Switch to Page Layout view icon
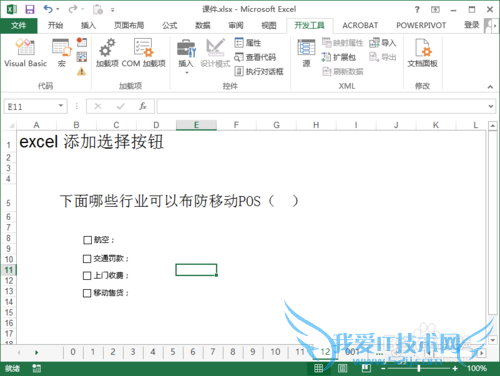 (x=343, y=368)
